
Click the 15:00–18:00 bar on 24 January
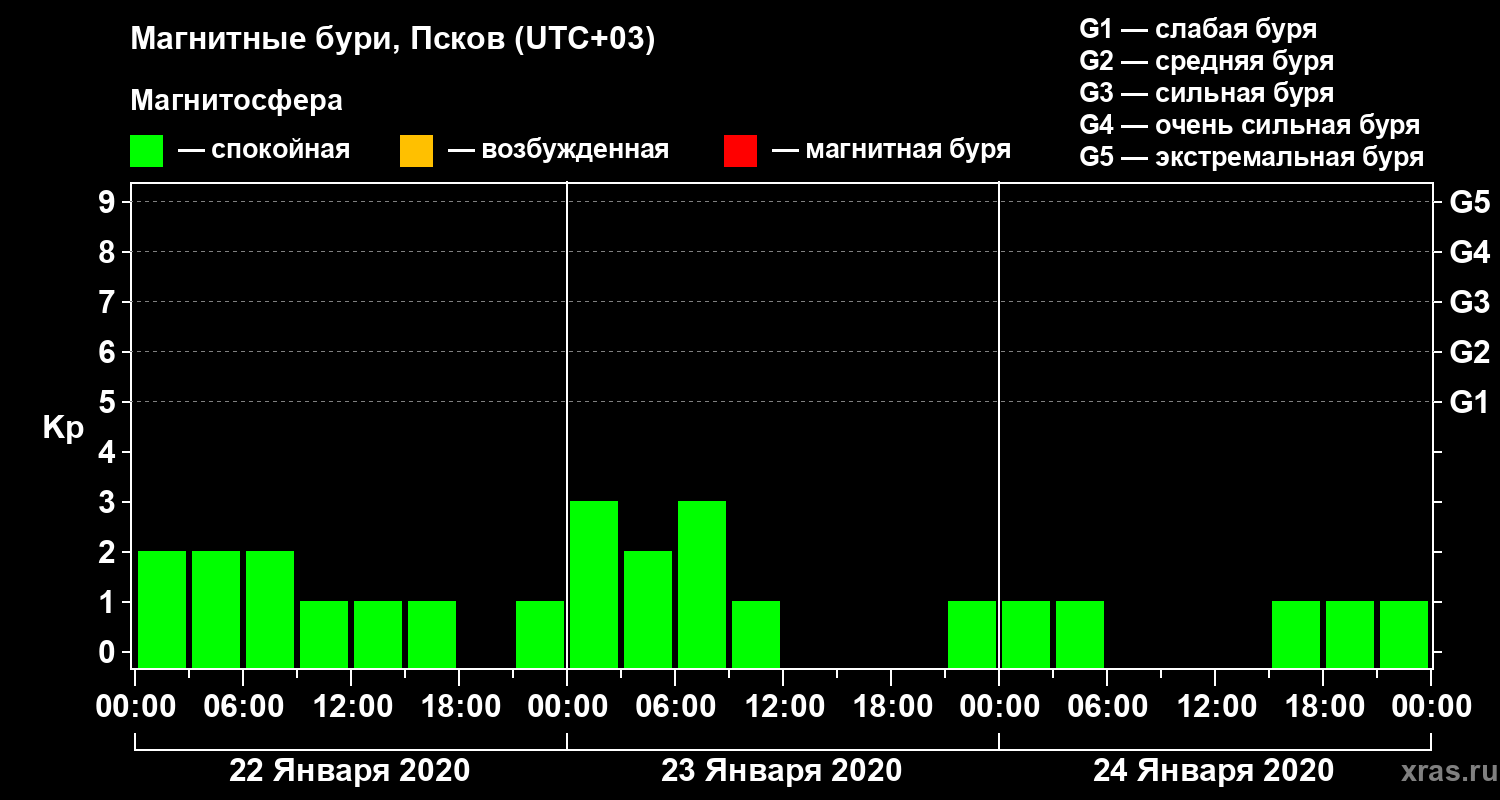click(1296, 634)
